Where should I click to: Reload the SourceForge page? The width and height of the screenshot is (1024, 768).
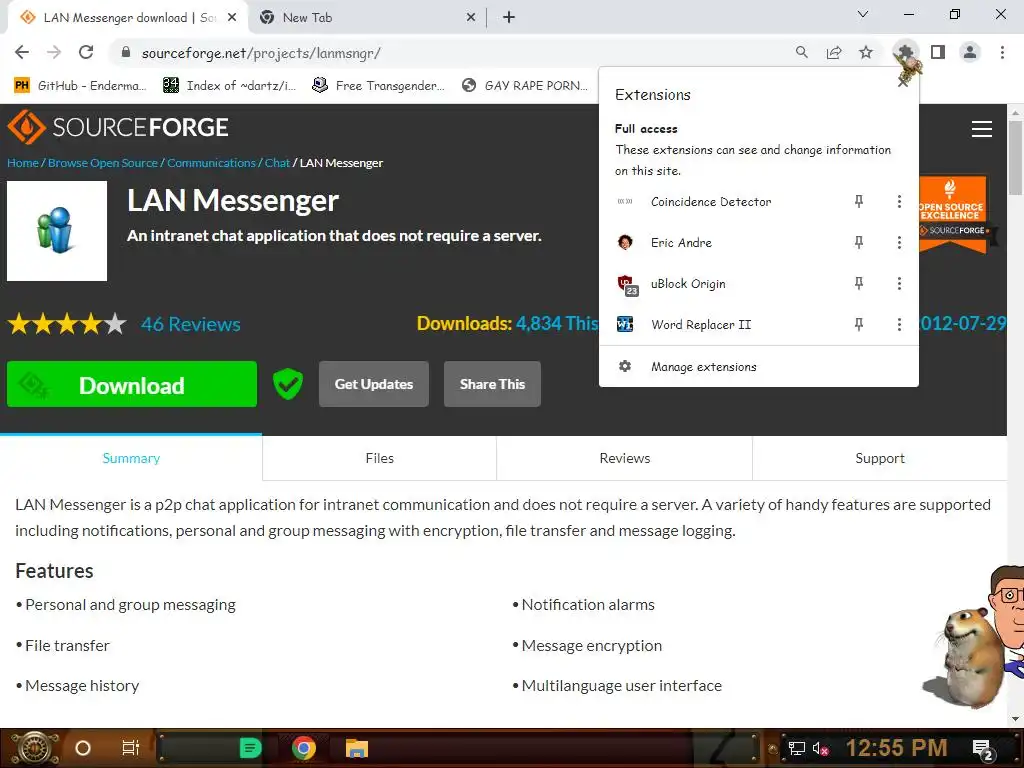pyautogui.click(x=86, y=52)
